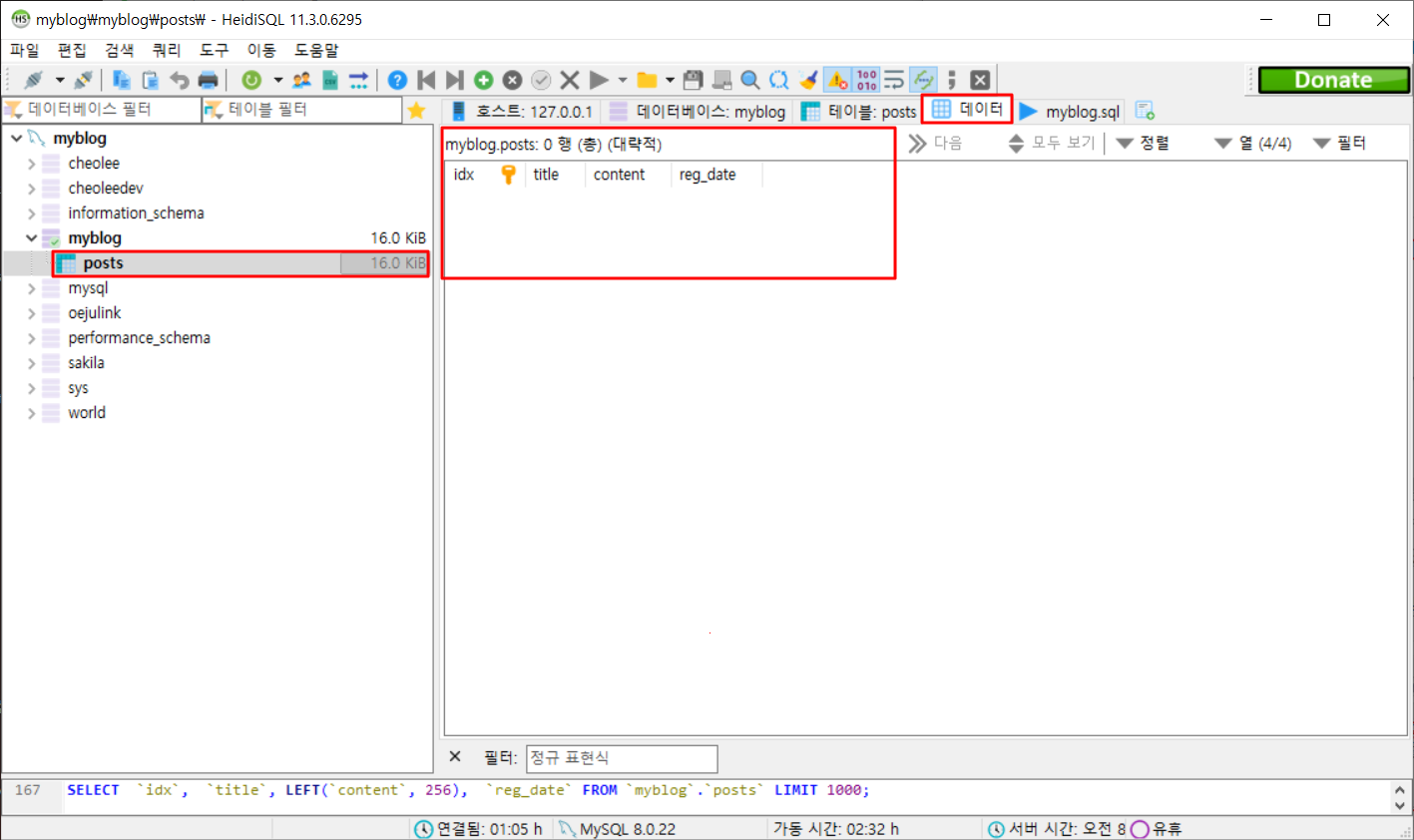Click the print icon in the toolbar

pyautogui.click(x=208, y=80)
